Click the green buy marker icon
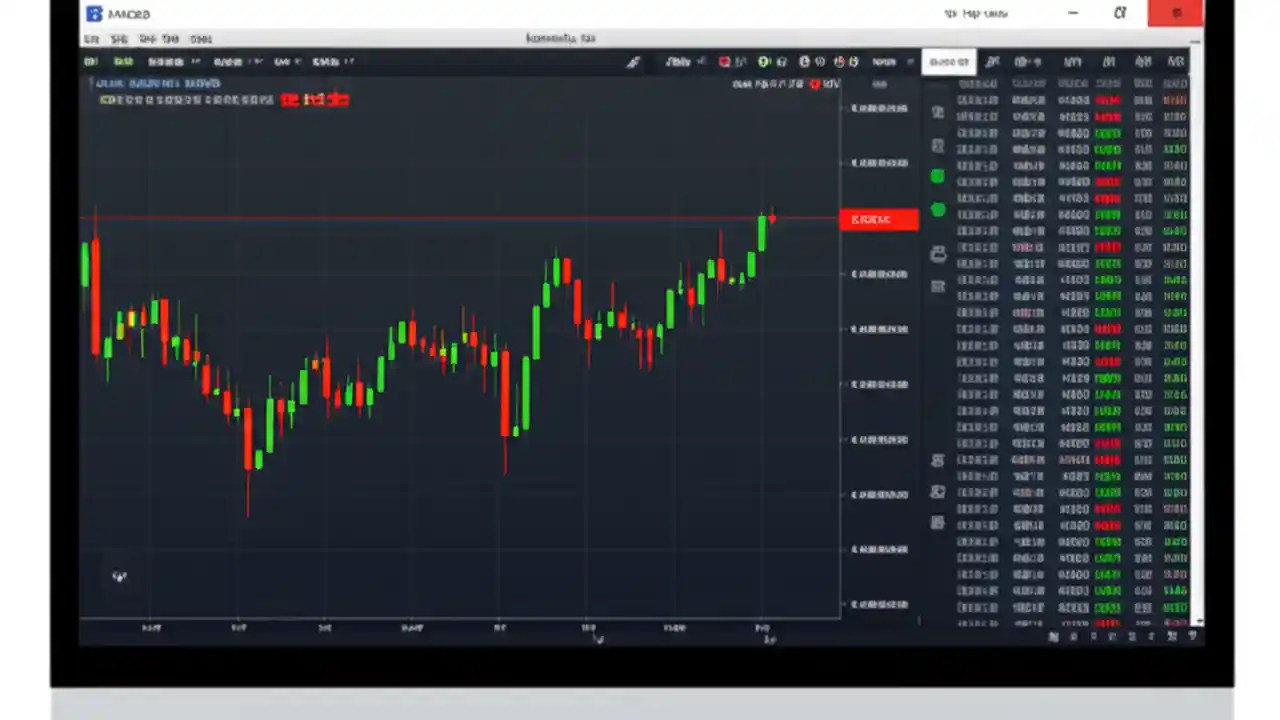This screenshot has height=720, width=1280. point(763,61)
